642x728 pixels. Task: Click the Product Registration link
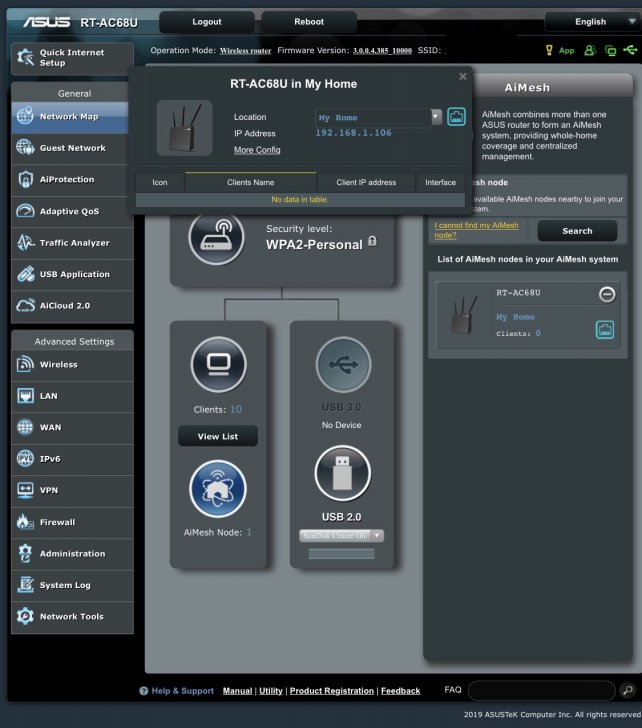pyautogui.click(x=332, y=691)
